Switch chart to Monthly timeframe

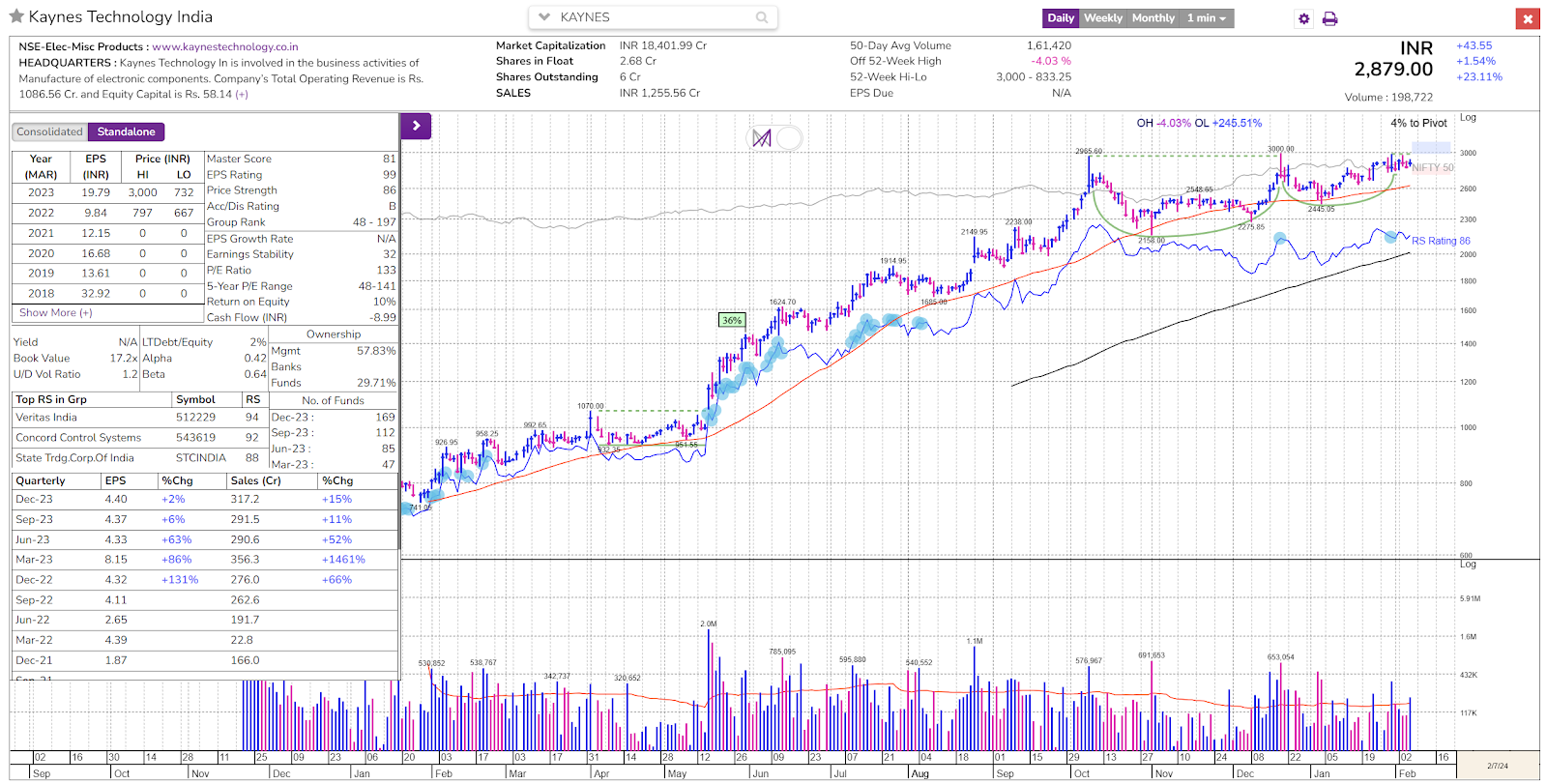click(x=1153, y=18)
